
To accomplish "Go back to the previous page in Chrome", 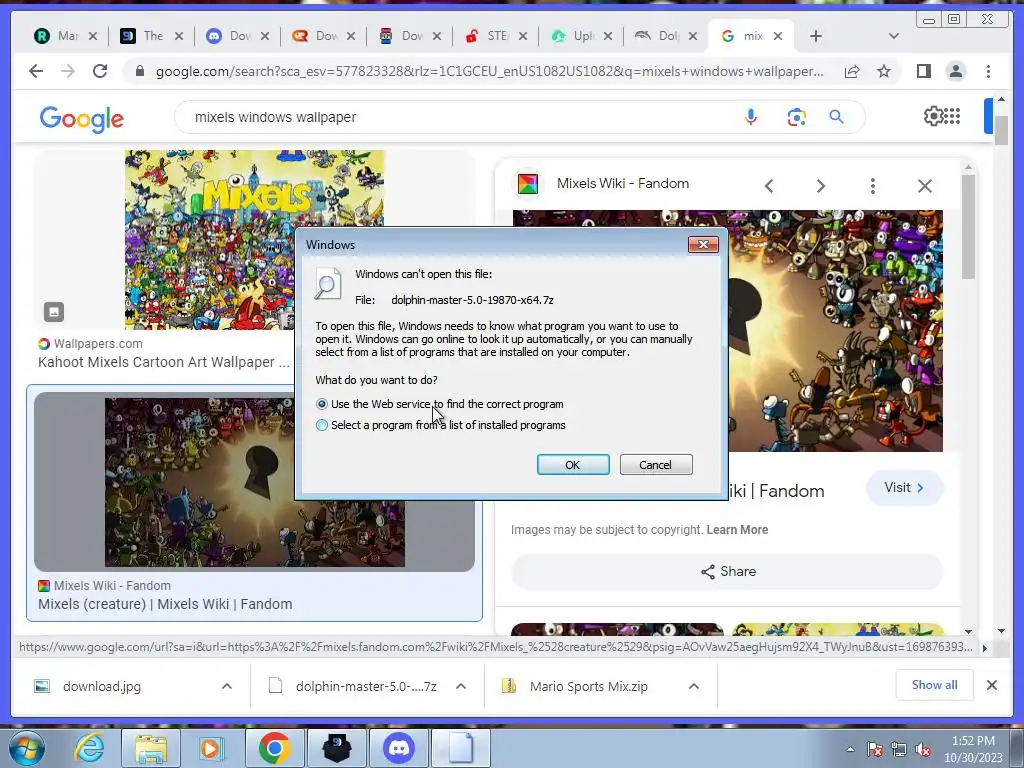I will [36, 71].
